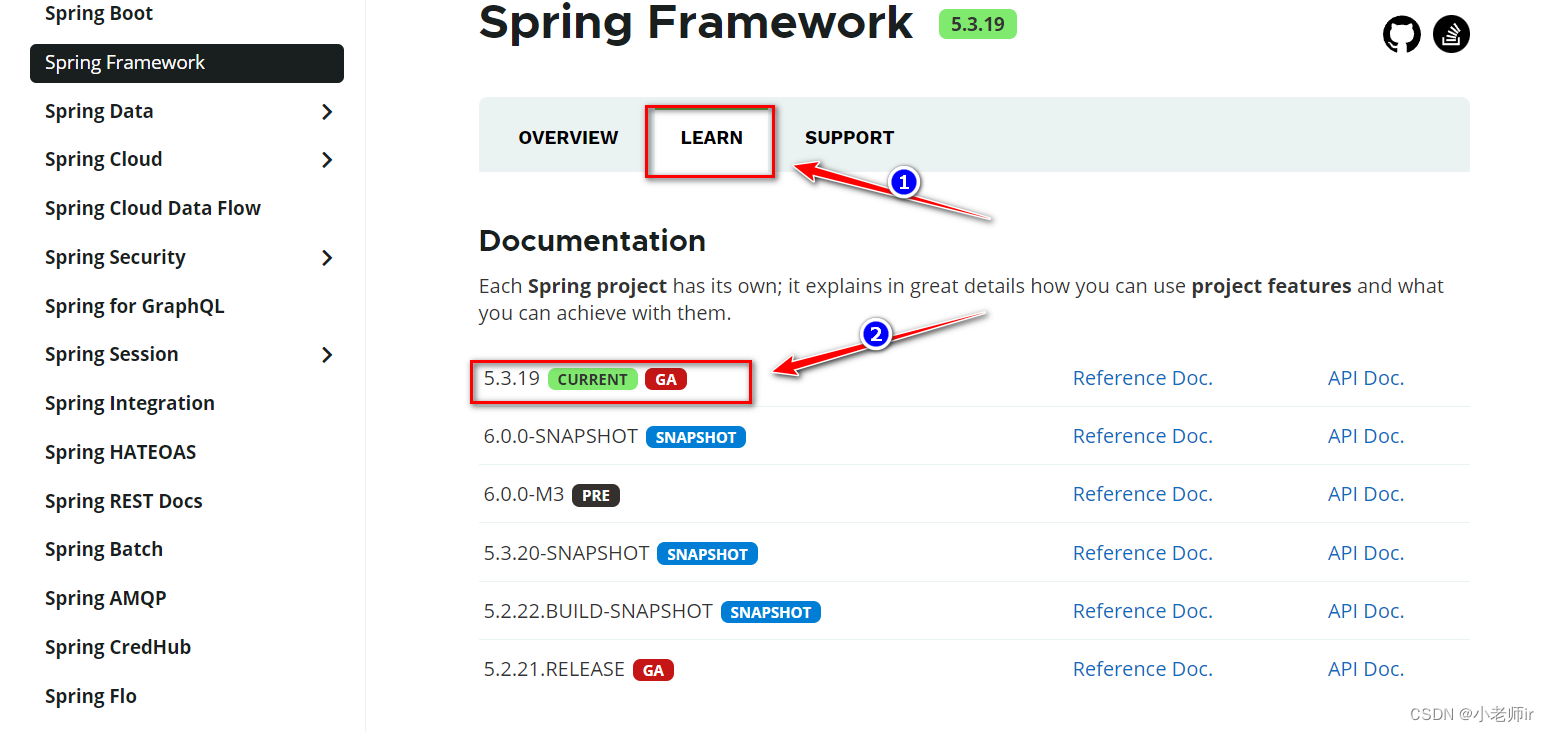The height and width of the screenshot is (732, 1549).
Task: Open Spring for GraphQL page
Action: pyautogui.click(x=135, y=306)
